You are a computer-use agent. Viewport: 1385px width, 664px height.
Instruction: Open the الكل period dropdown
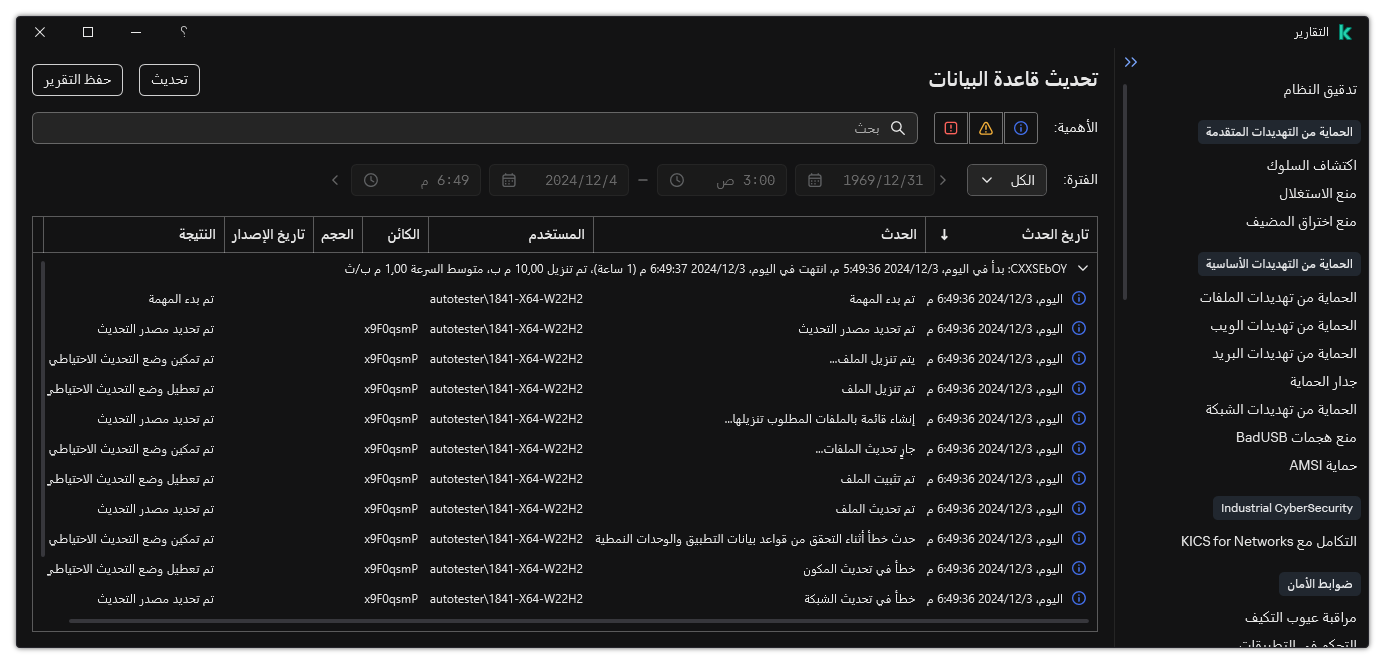pos(1006,180)
